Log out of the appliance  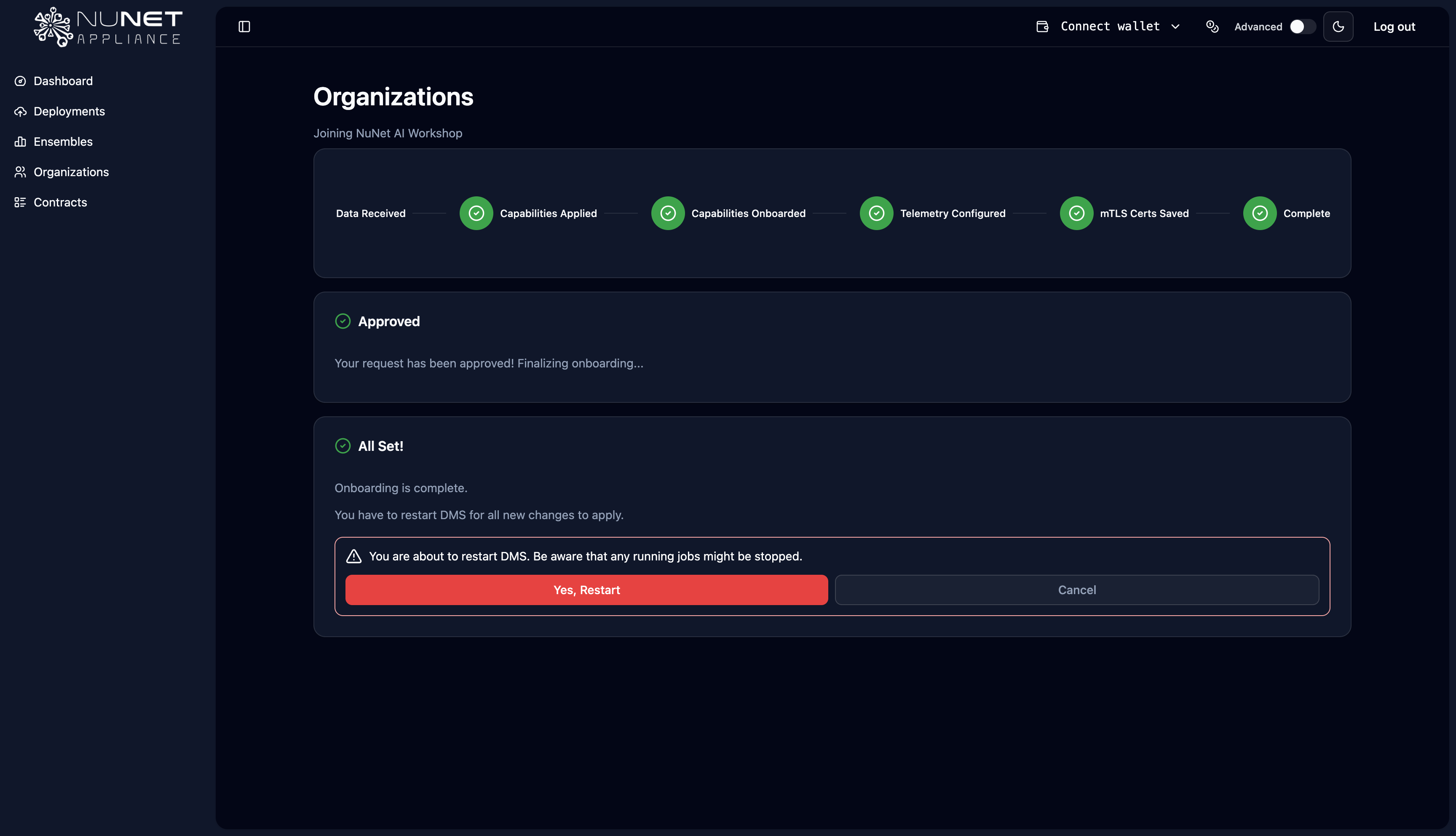coord(1394,27)
